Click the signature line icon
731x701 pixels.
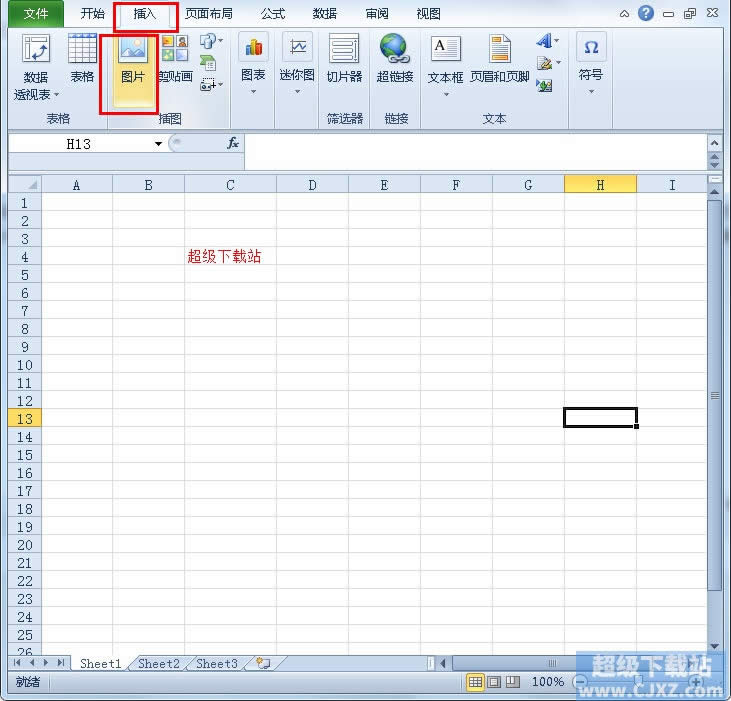[x=545, y=63]
